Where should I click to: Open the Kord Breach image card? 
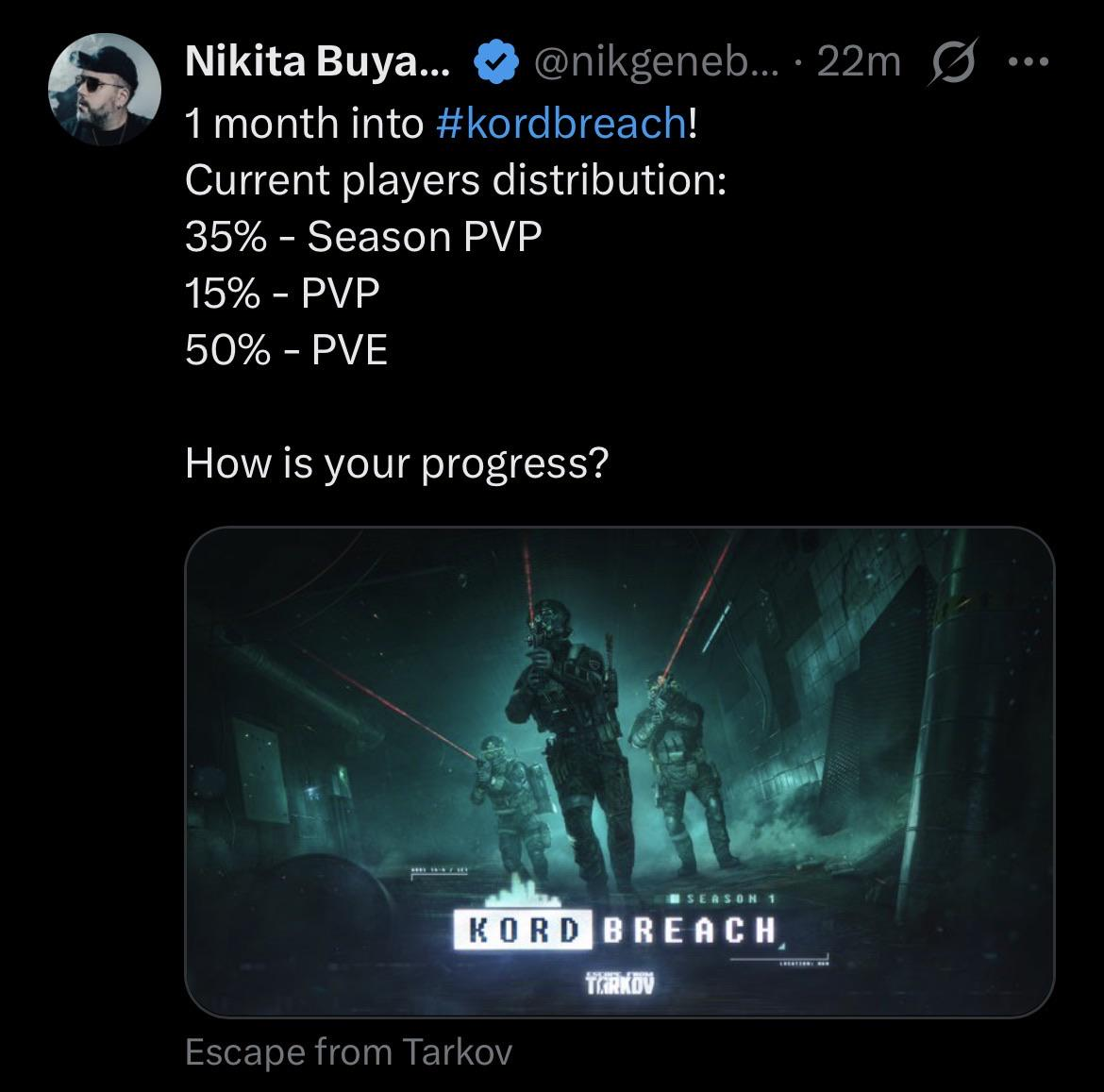tap(620, 772)
